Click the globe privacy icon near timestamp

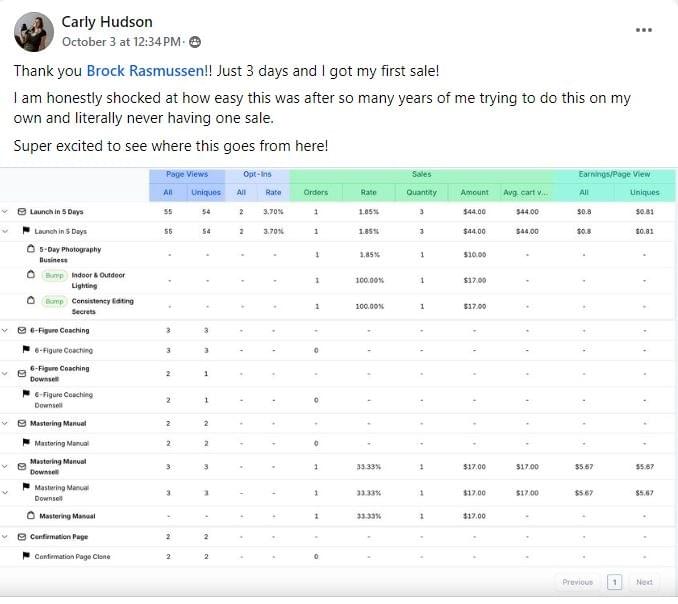tap(195, 42)
